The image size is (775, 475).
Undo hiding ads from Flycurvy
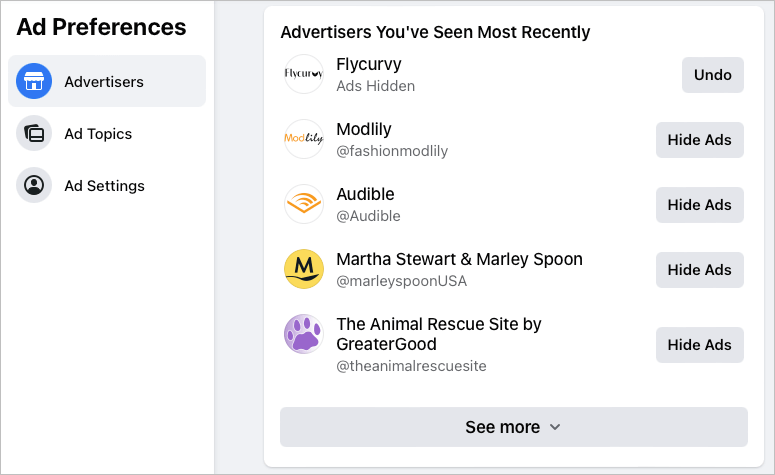coord(712,74)
